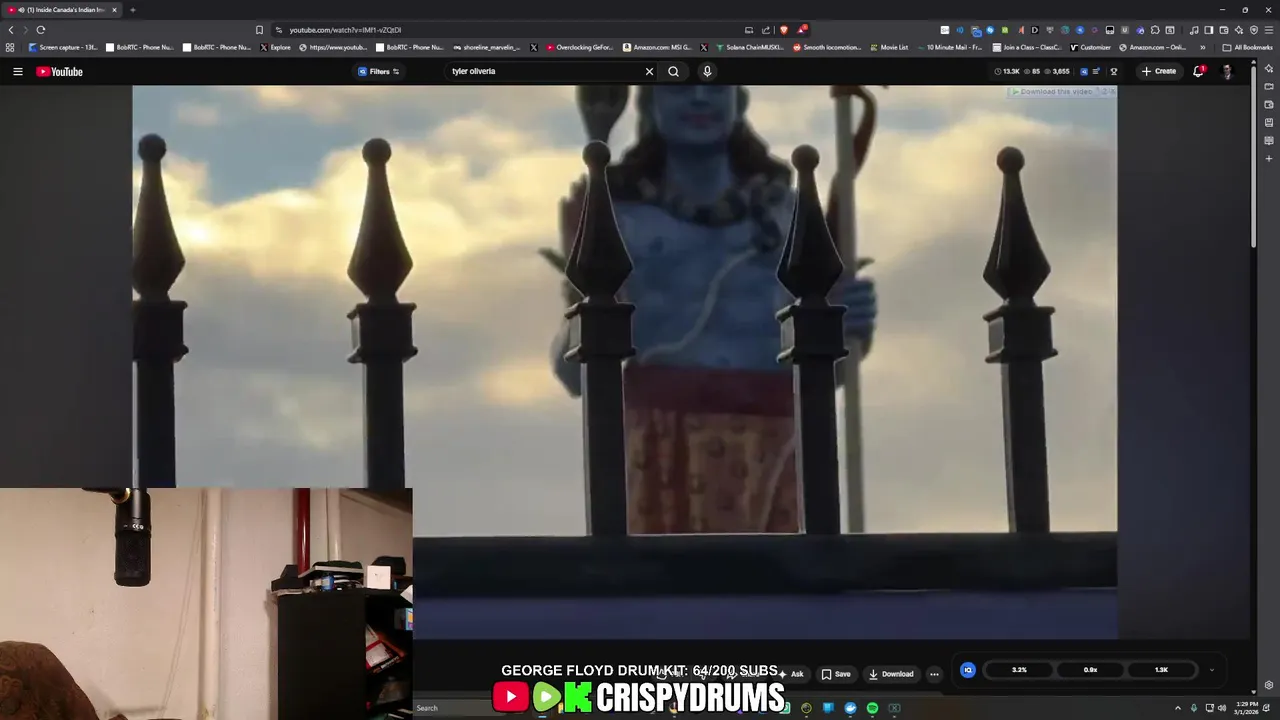Save the video to a playlist
Viewport: 1280px width, 720px height.
tap(836, 674)
